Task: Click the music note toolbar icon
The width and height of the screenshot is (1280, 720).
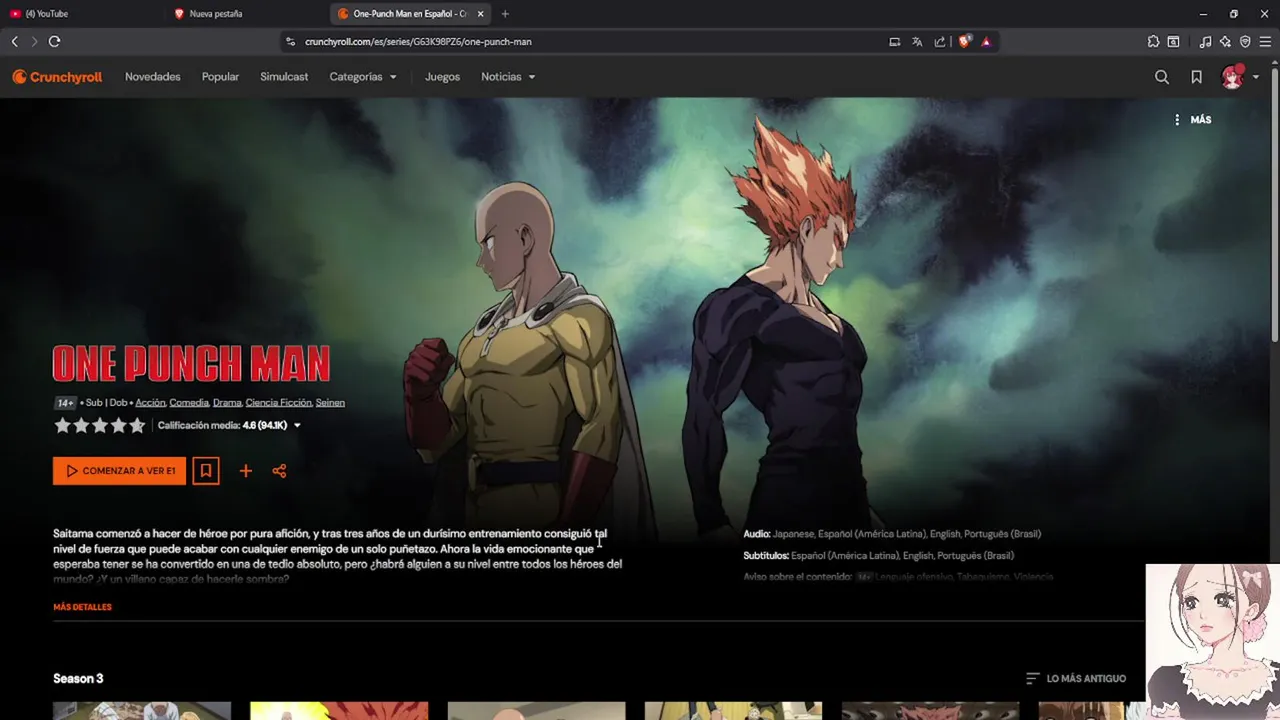Action: tap(1205, 42)
